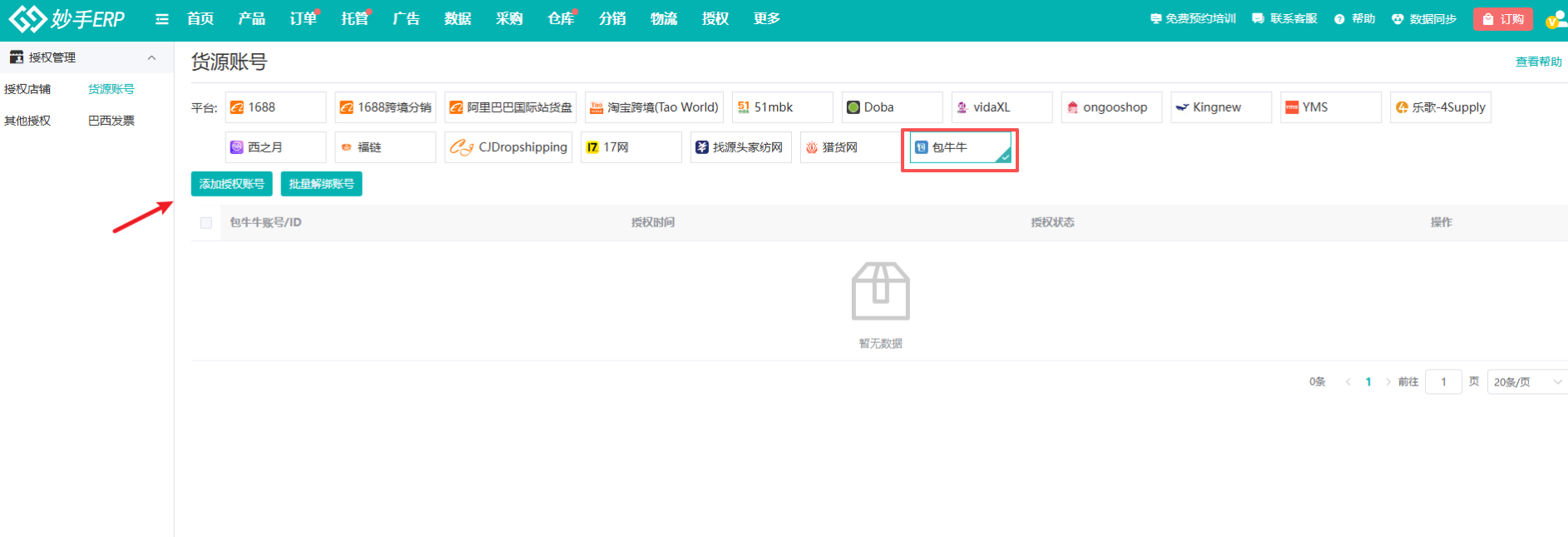Open the 广告 menu

(x=406, y=18)
